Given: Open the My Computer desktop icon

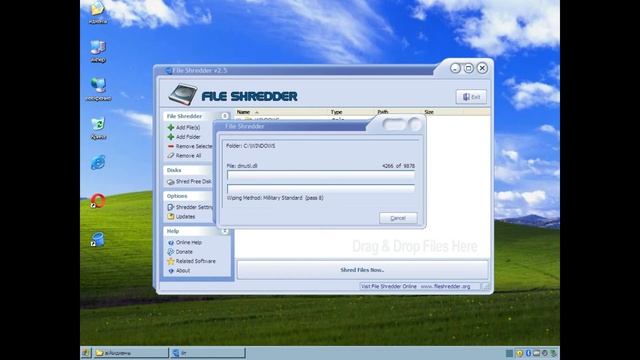Looking at the screenshot, I should pyautogui.click(x=98, y=47).
